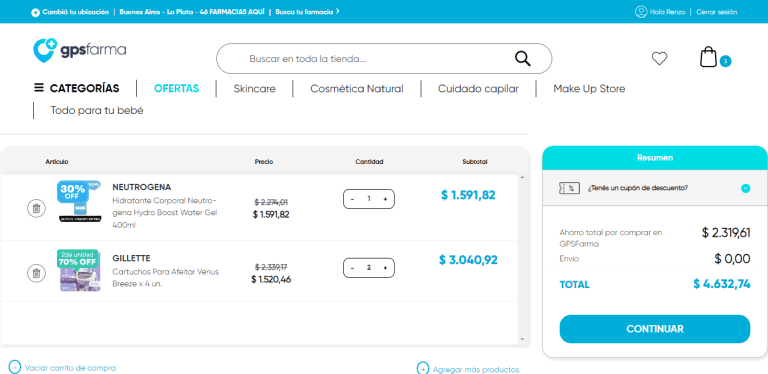Click the CONTINUAR button
This screenshot has height=374, width=768.
tap(654, 329)
